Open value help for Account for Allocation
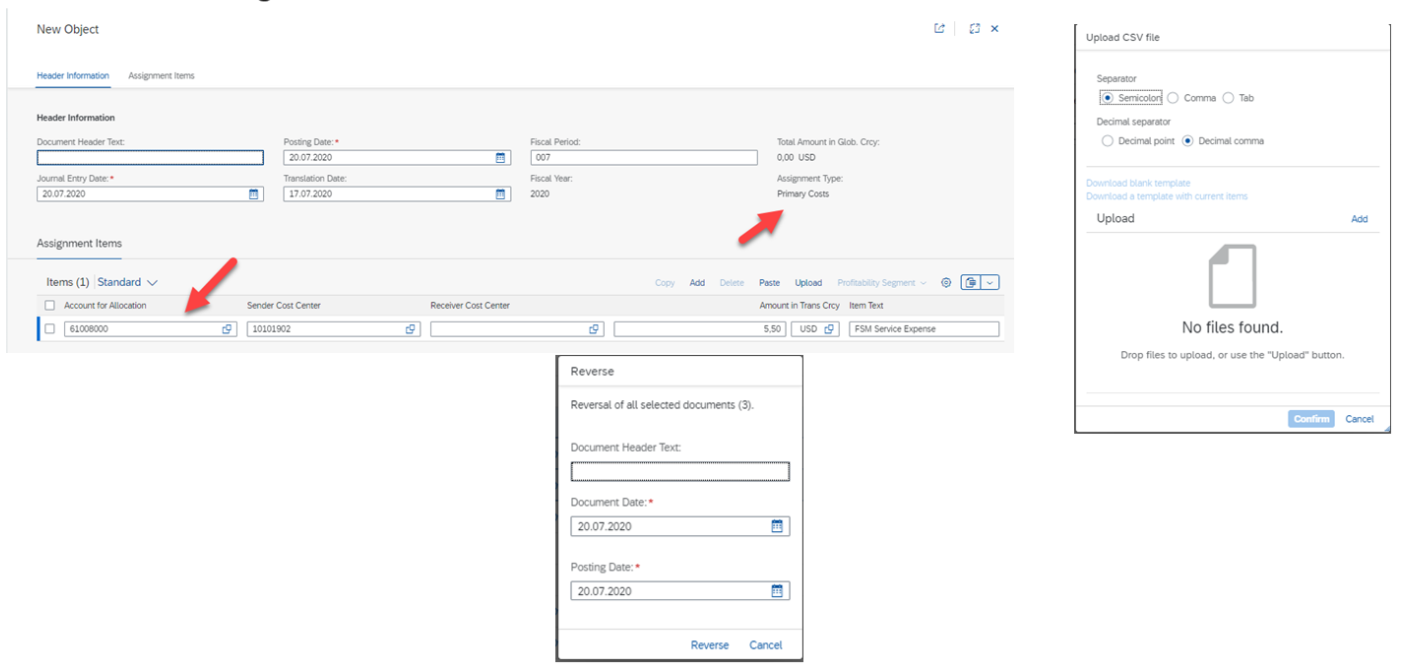1413x666 pixels. pos(227,329)
